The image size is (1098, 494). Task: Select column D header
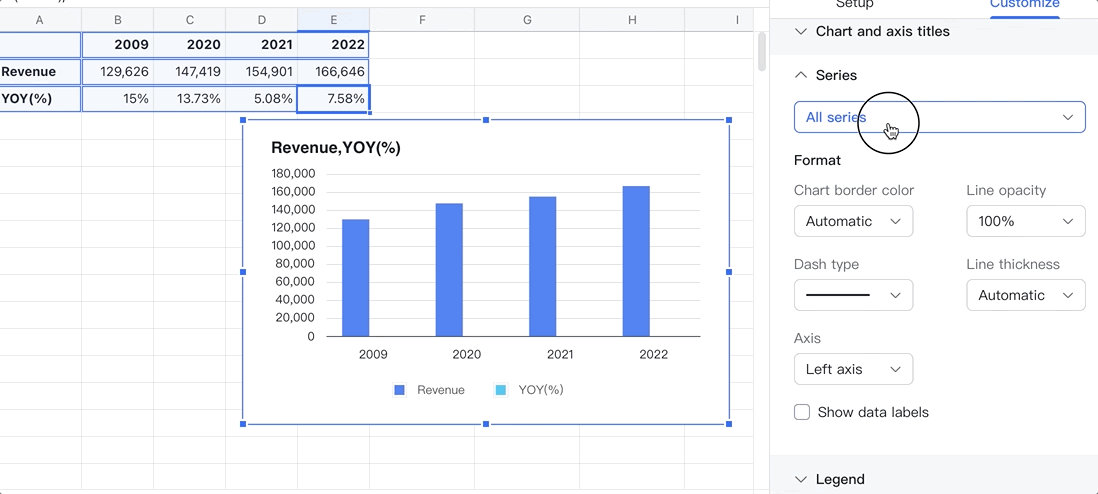[x=261, y=20]
